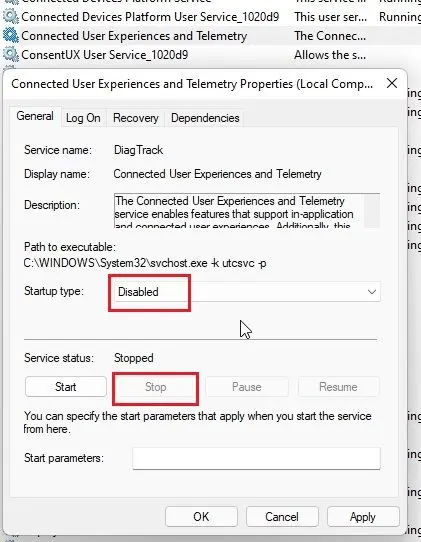Open the Recovery tab
The width and height of the screenshot is (421, 542).
pos(135,118)
